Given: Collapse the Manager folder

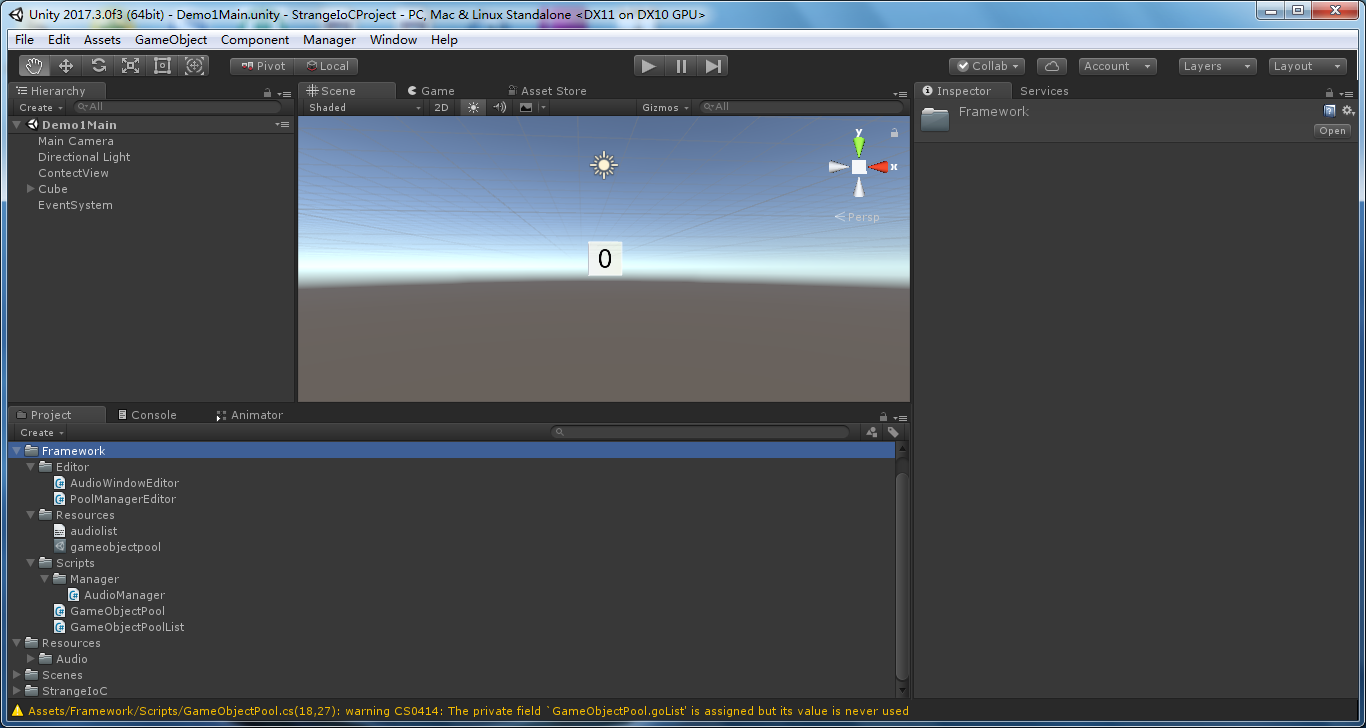Looking at the screenshot, I should click(45, 579).
